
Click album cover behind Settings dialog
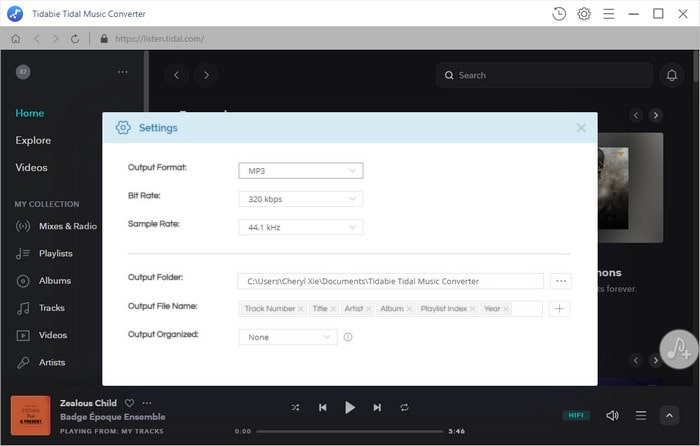tap(630, 188)
